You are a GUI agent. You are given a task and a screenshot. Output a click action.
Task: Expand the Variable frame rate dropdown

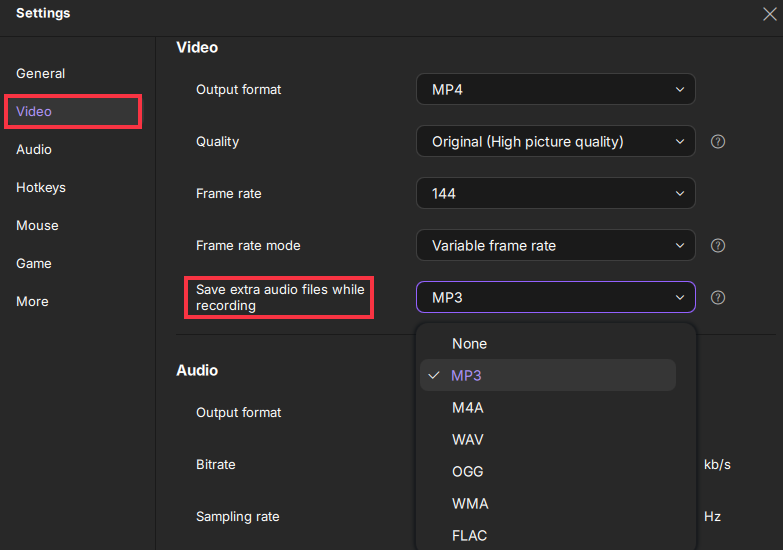(555, 245)
